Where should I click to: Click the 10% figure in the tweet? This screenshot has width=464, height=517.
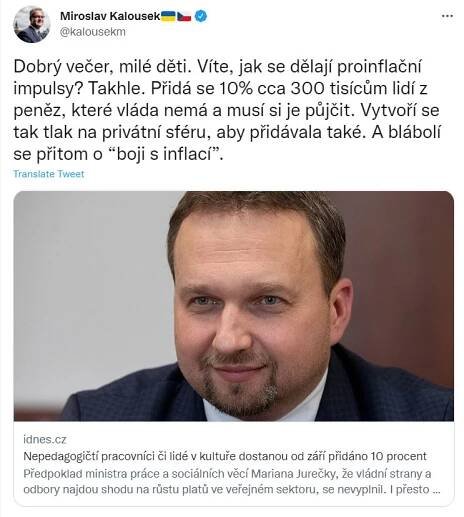[x=236, y=89]
